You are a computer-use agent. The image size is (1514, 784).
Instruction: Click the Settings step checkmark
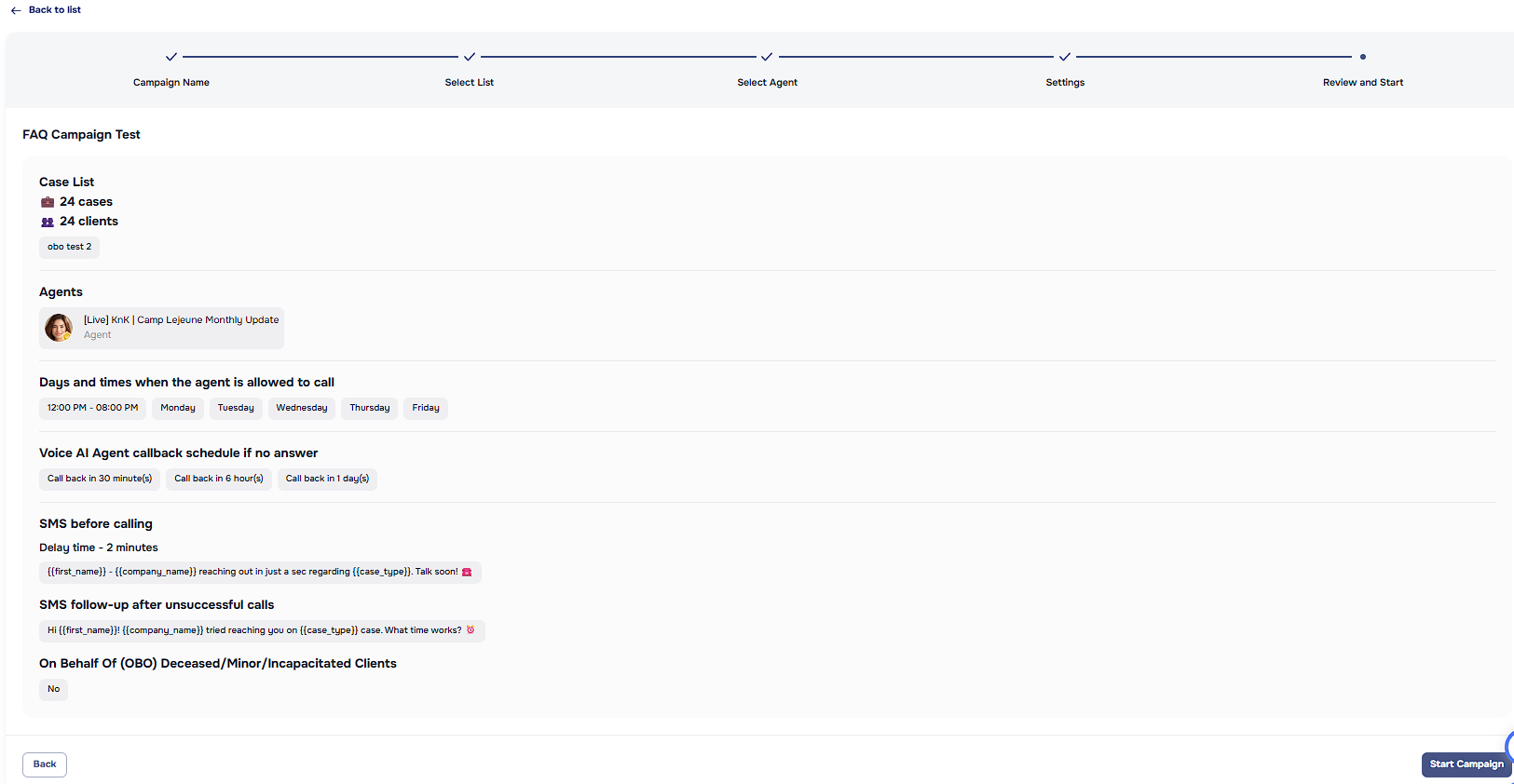(1065, 57)
